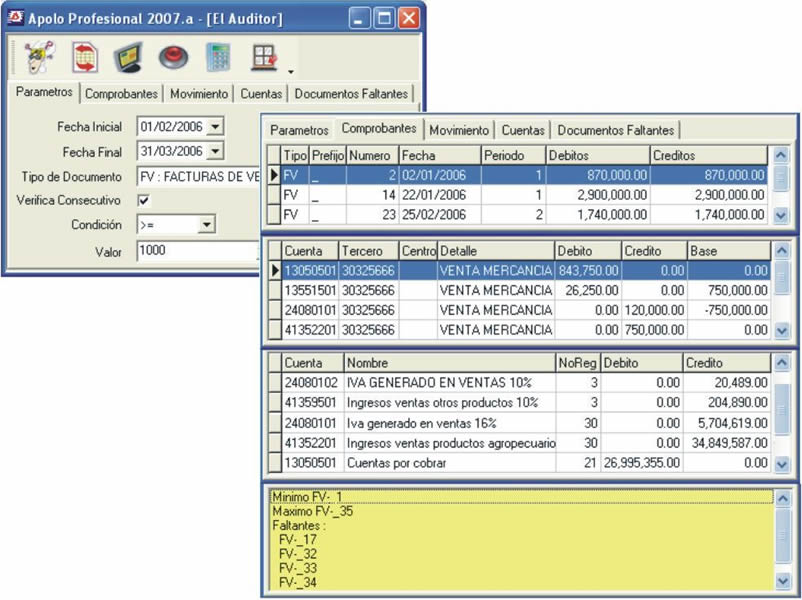Open Cuentas tab in the results panel
Viewport: 802px width, 600px height.
coord(523,130)
